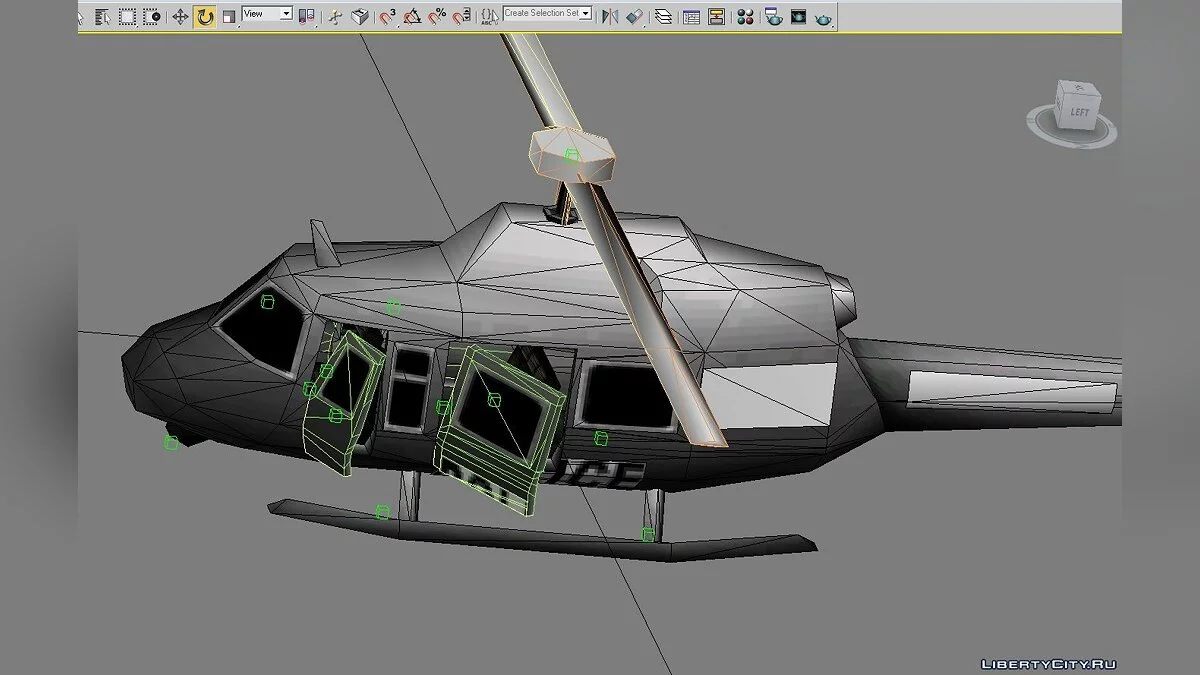The width and height of the screenshot is (1200, 675).
Task: Enable the Select and Manipulate tool
Action: point(335,16)
